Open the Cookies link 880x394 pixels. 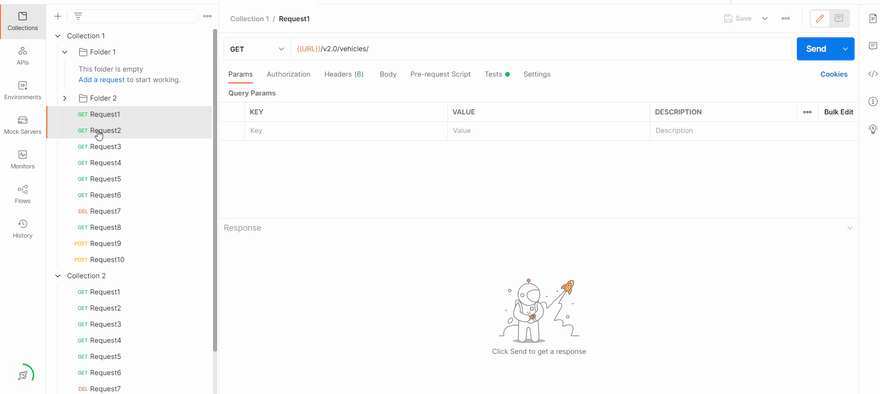tap(834, 74)
